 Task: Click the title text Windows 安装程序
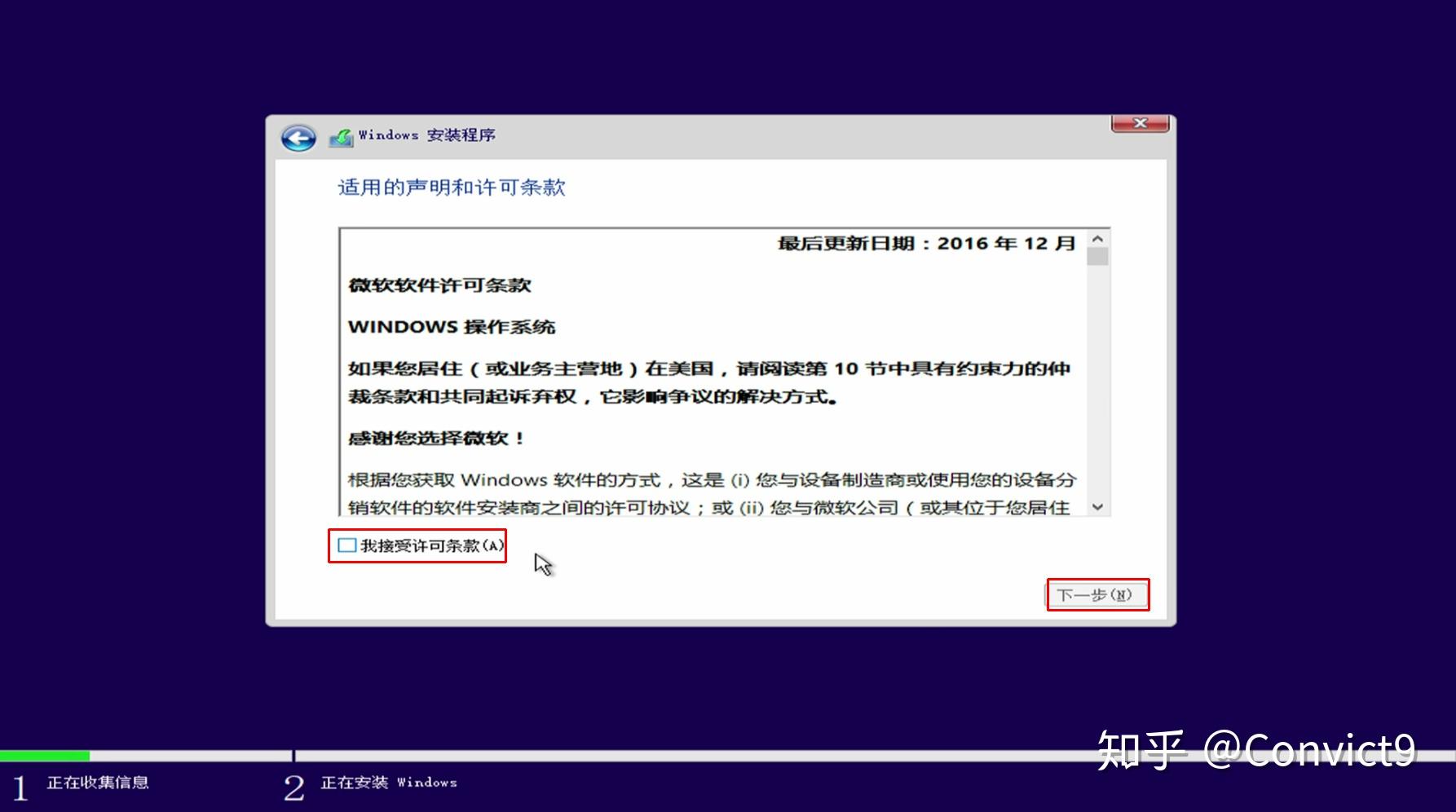(427, 135)
